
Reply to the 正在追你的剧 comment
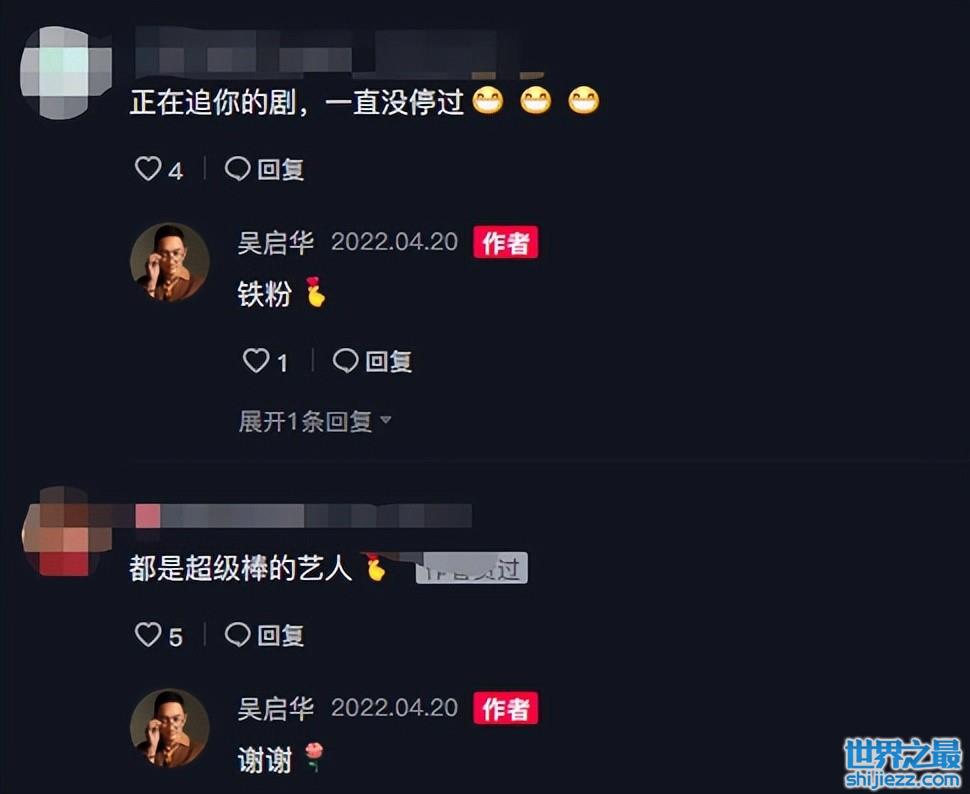(264, 169)
